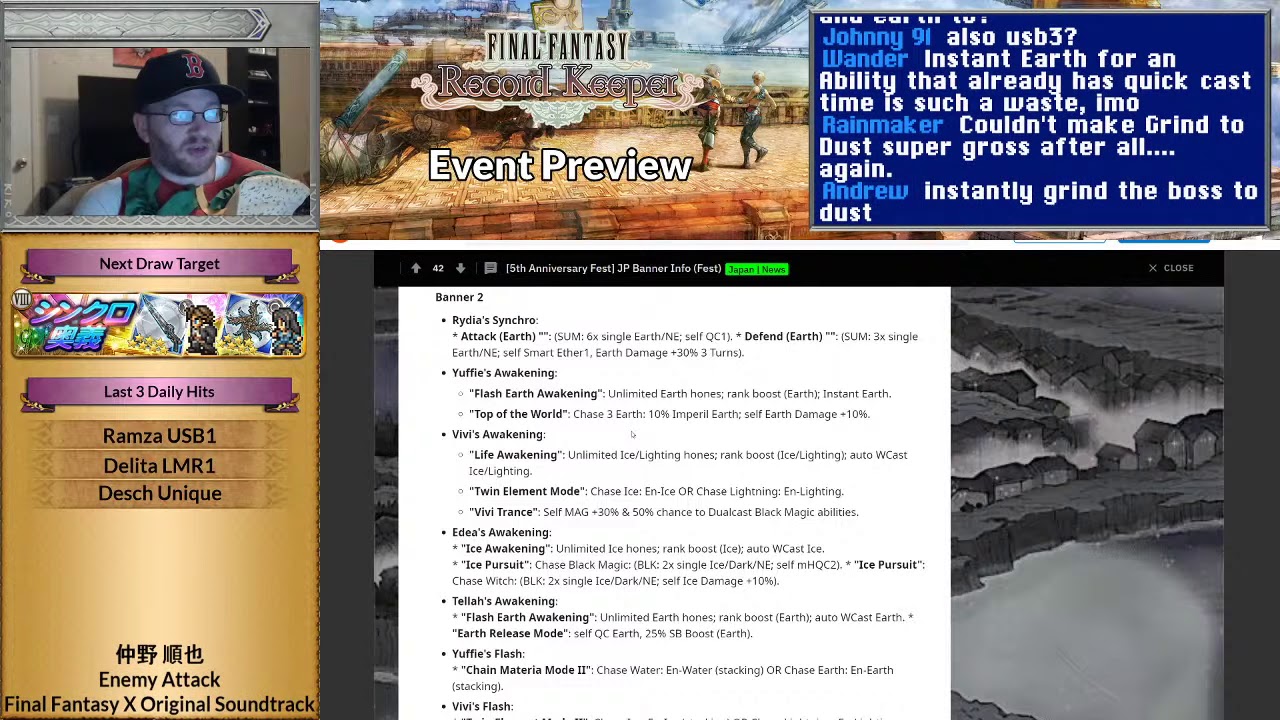Click the 'Last 3 Daily Hits' header
The height and width of the screenshot is (720, 1280).
pos(159,392)
